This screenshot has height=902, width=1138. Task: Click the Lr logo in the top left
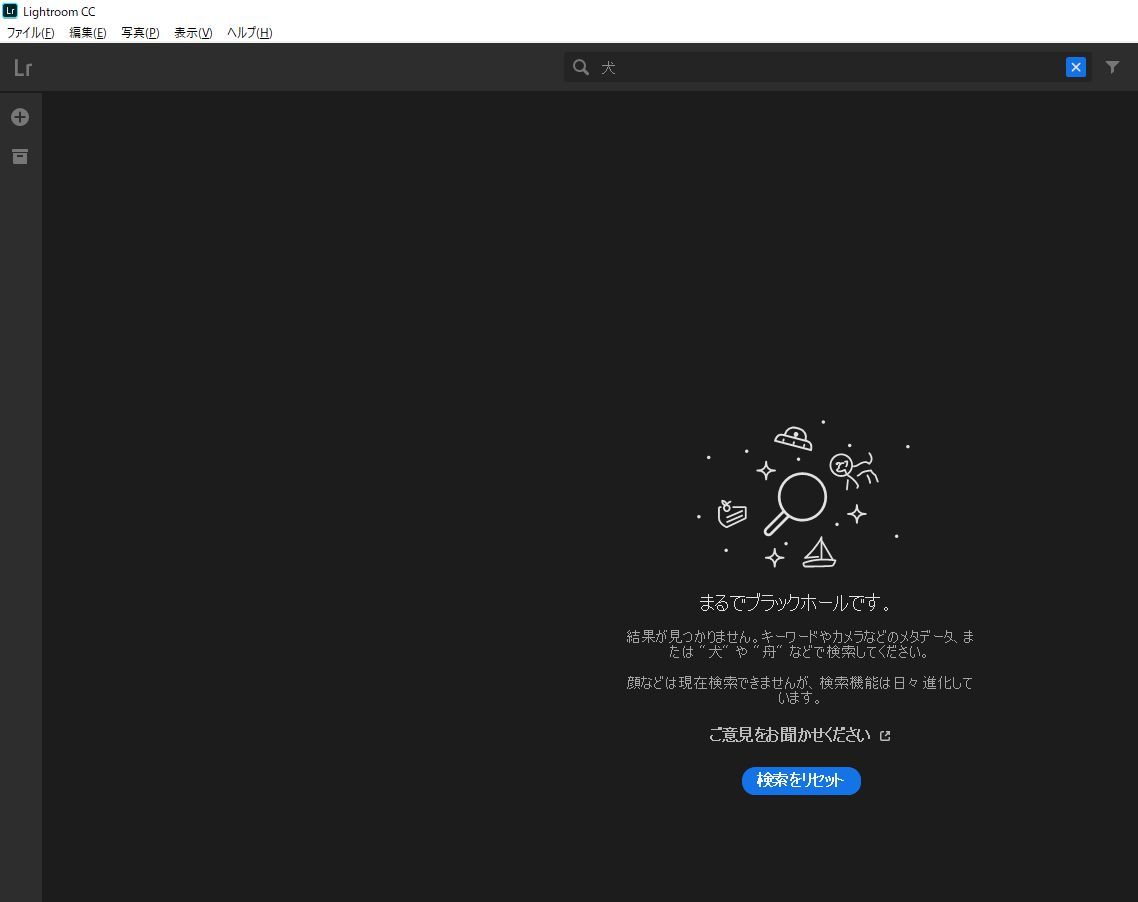tap(22, 68)
